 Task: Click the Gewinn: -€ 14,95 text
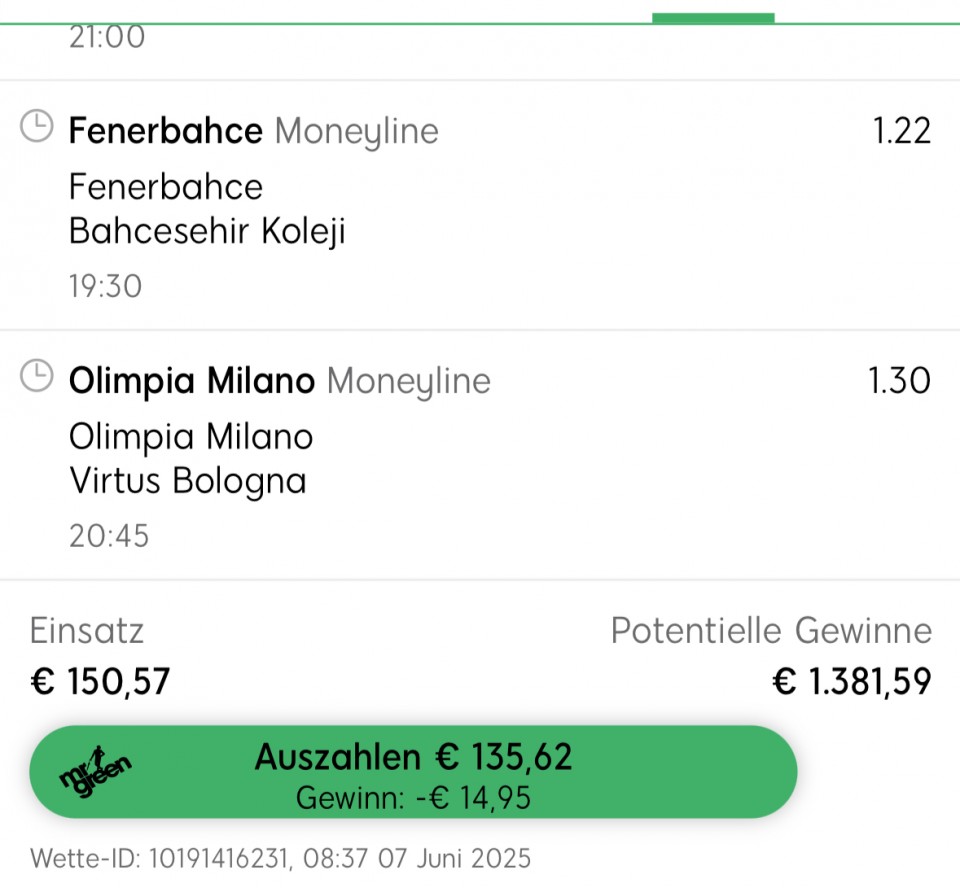tap(413, 798)
